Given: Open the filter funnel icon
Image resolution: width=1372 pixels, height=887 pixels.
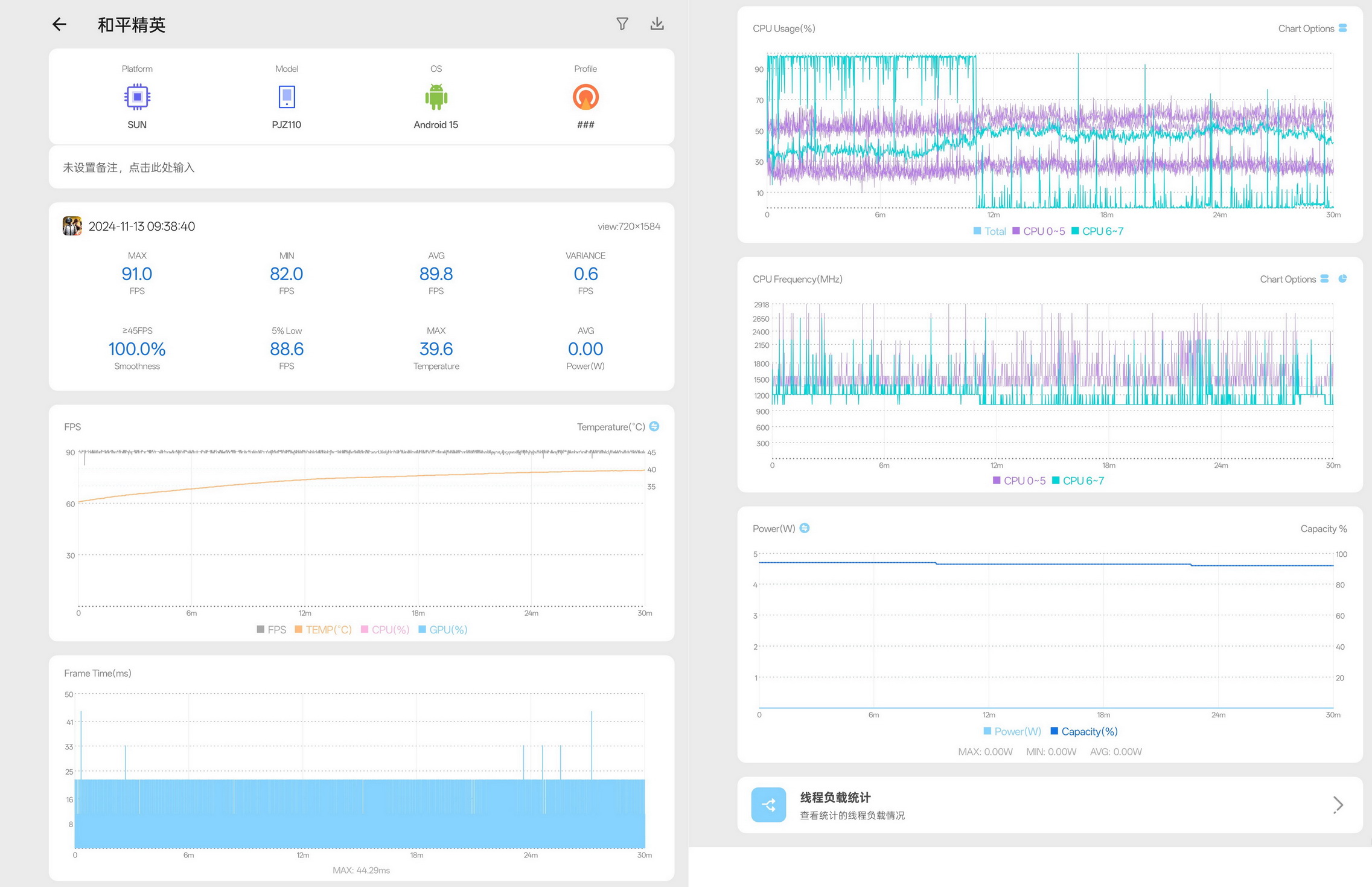Looking at the screenshot, I should point(622,24).
